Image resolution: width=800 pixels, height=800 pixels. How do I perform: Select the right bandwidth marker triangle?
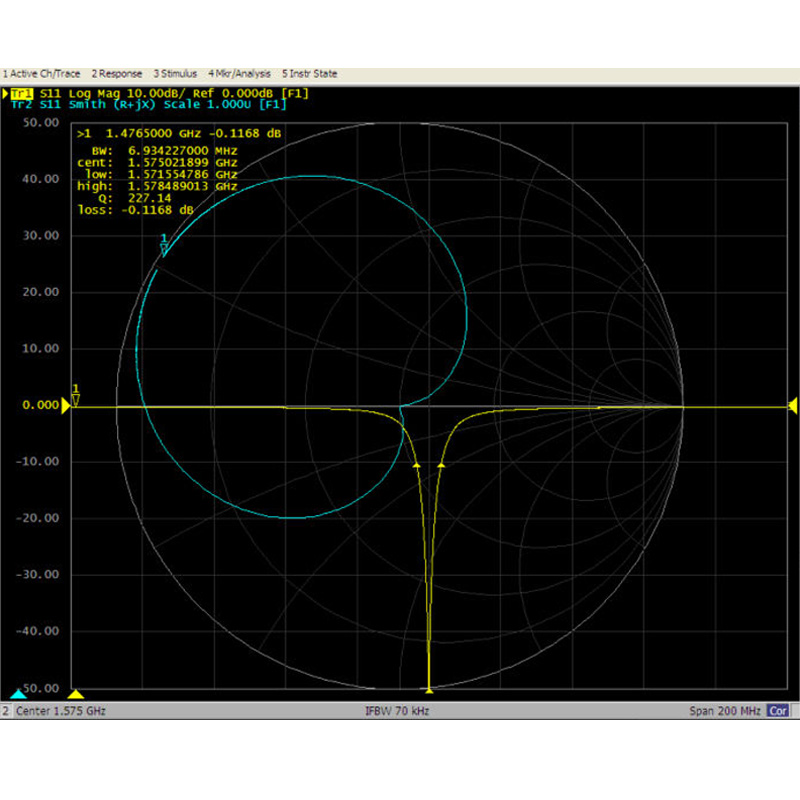click(x=441, y=465)
